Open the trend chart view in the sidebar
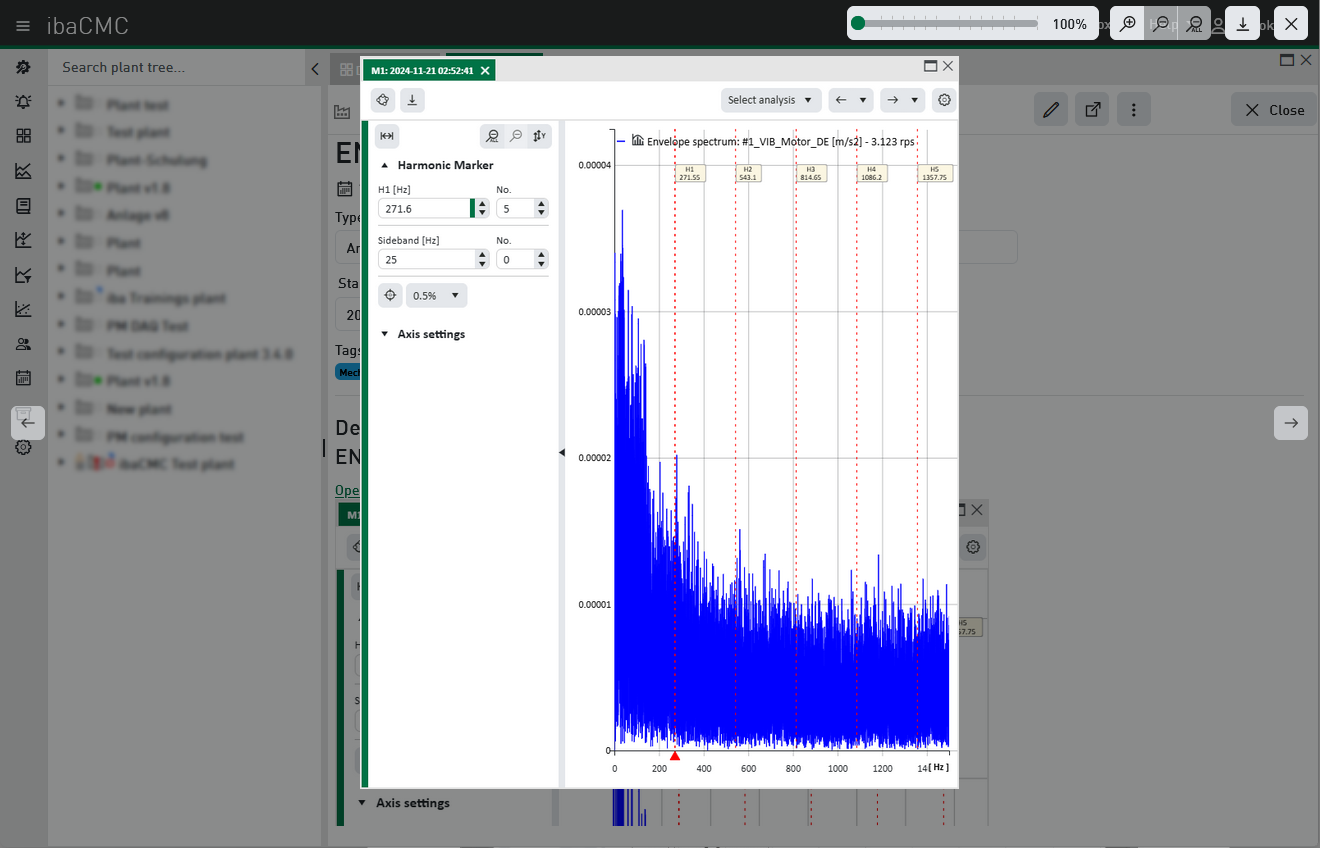The width and height of the screenshot is (1320, 848). tap(23, 171)
